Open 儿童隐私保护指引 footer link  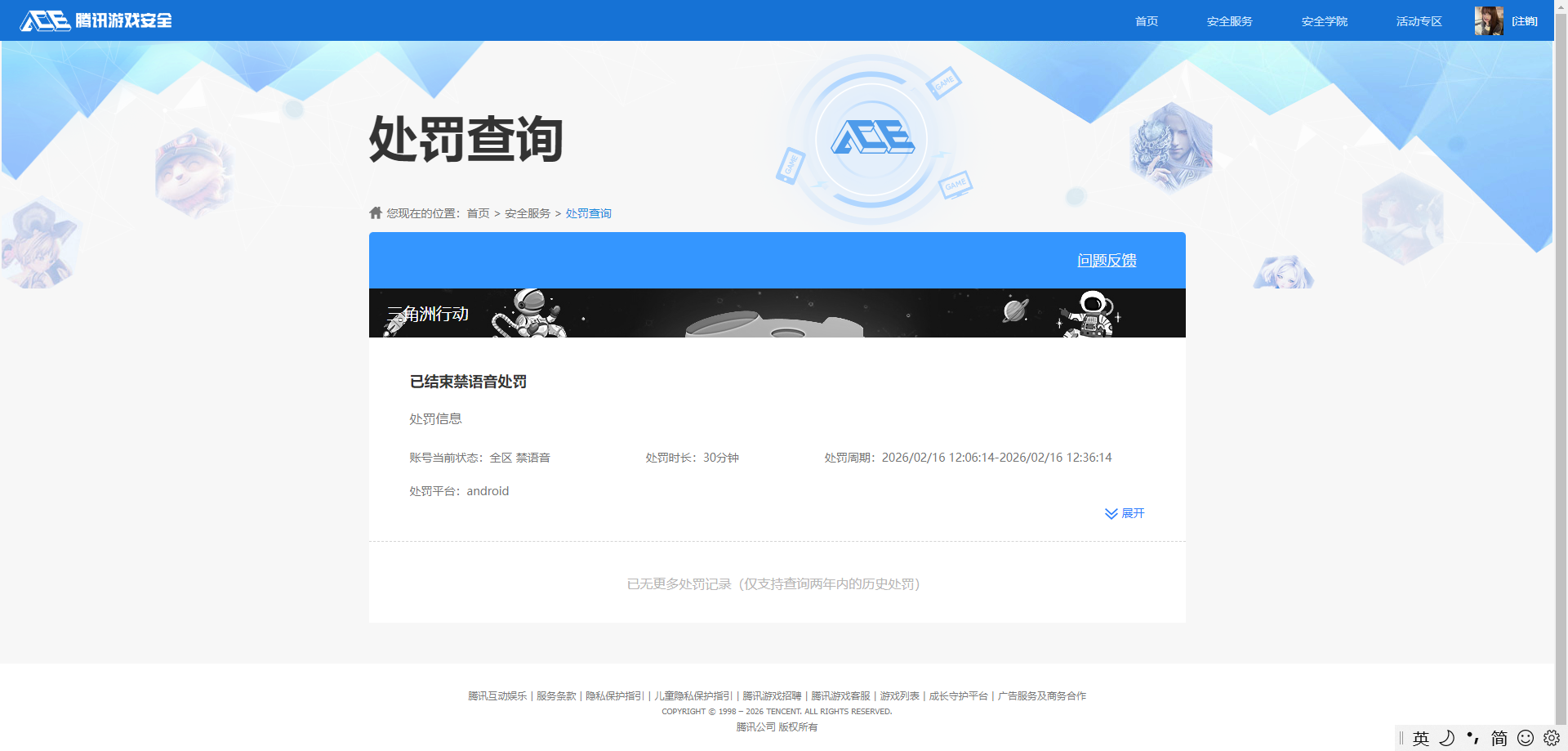point(693,696)
